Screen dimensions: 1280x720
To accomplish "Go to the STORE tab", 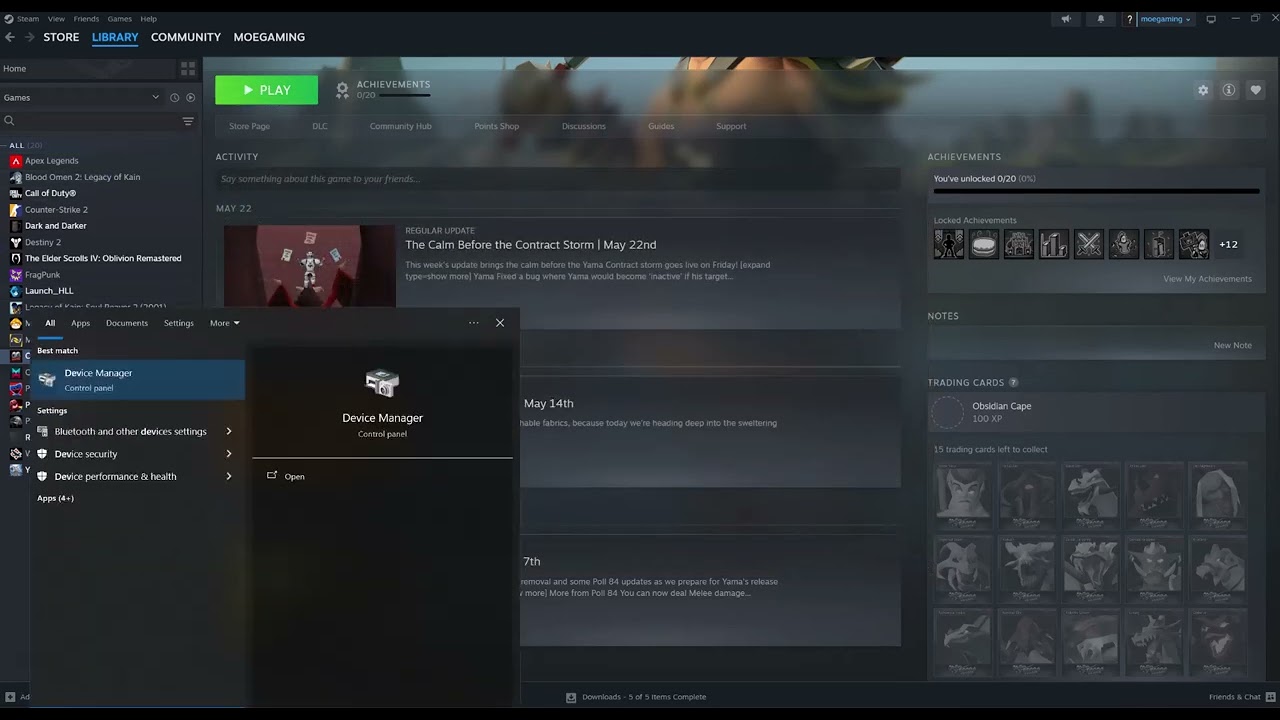I will 61,37.
